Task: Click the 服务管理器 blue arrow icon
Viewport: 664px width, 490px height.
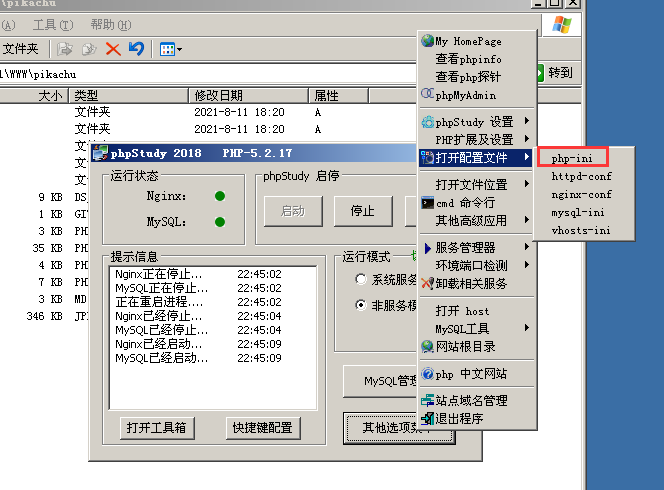Action: pyautogui.click(x=428, y=248)
